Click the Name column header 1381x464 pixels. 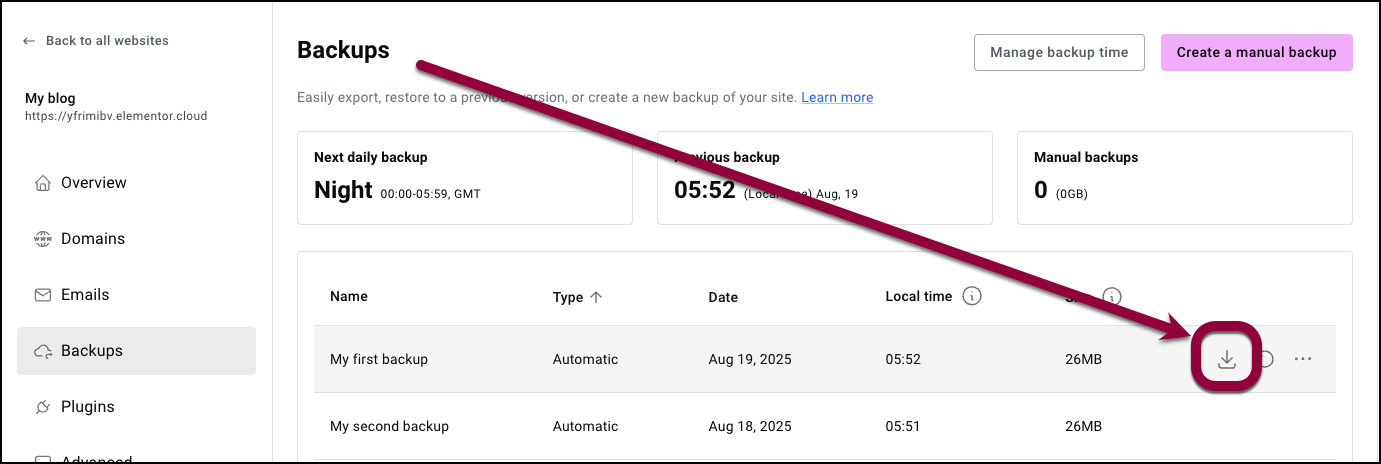[x=349, y=297]
